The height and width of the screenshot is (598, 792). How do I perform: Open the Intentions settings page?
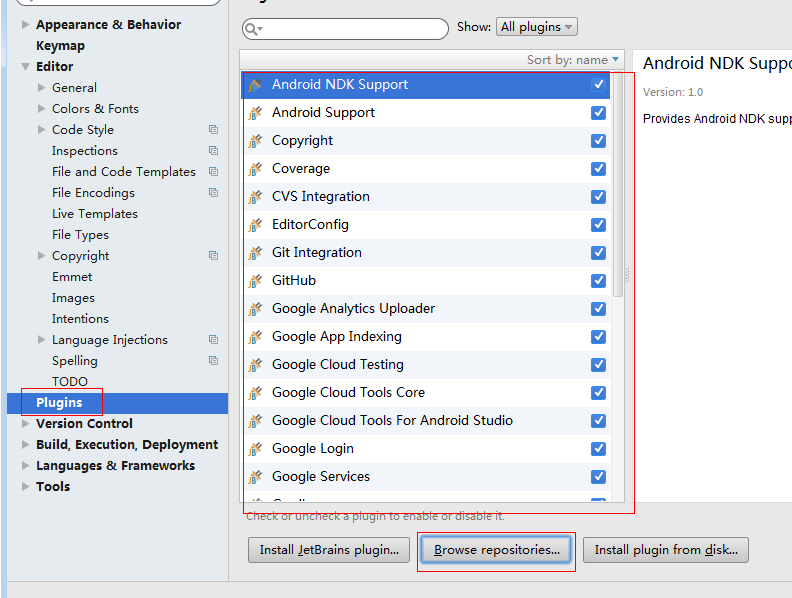point(80,319)
